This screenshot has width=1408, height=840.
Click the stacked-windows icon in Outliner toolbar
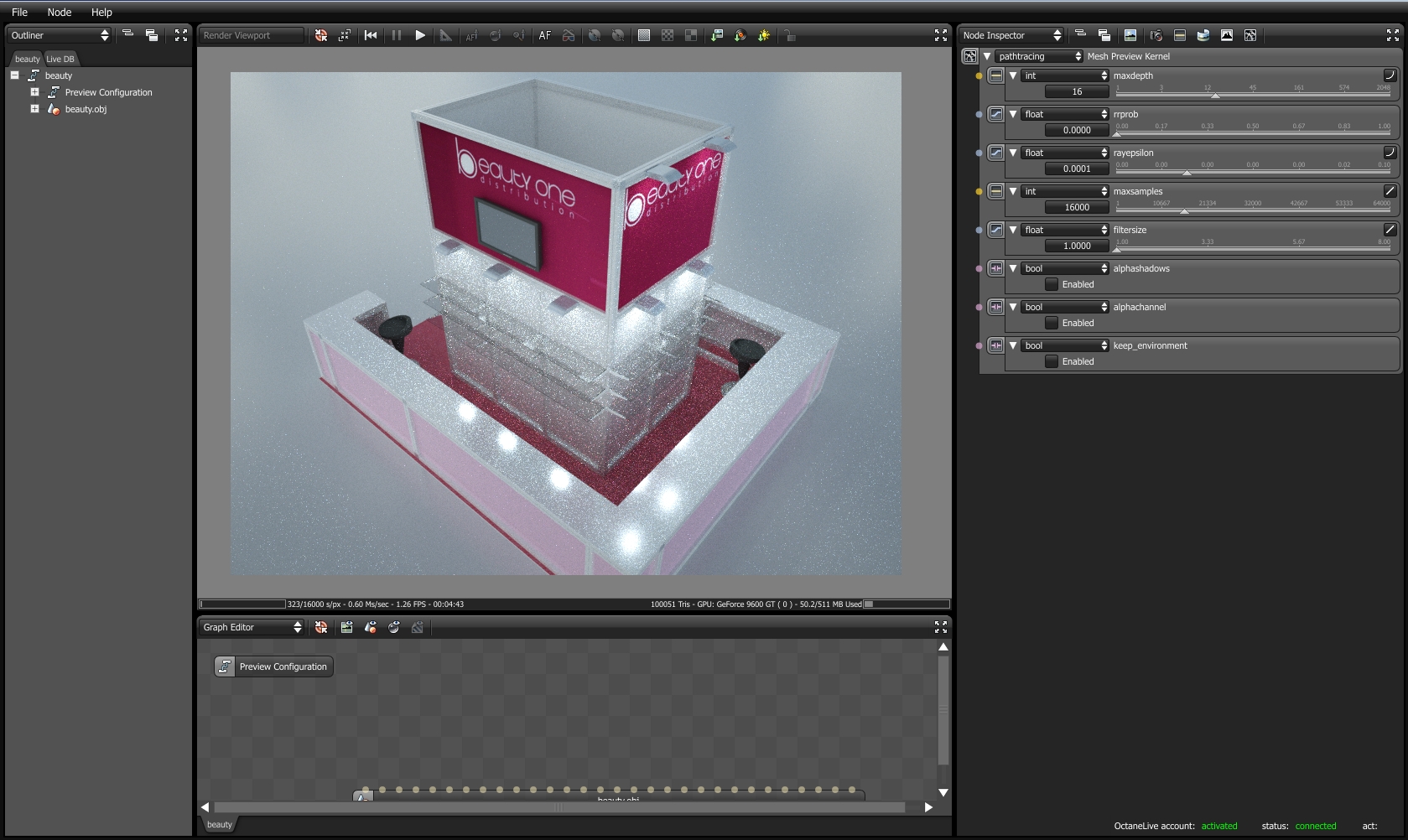pos(152,35)
